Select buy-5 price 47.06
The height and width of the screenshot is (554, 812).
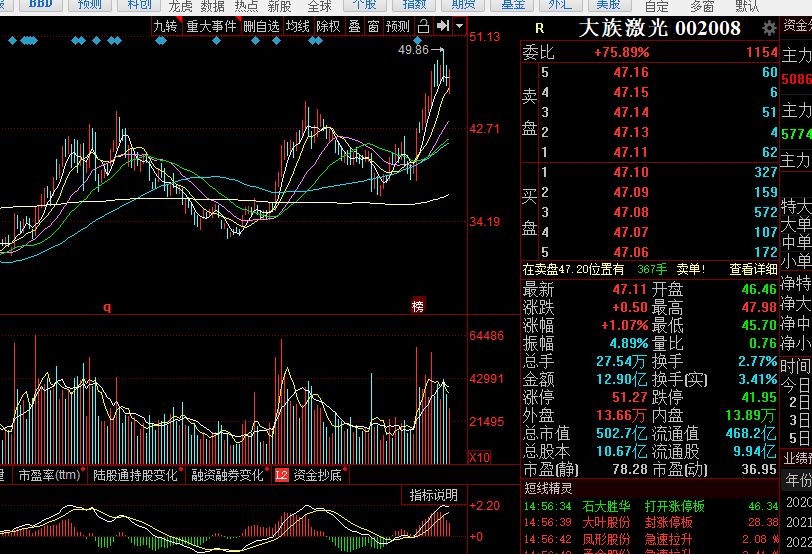pos(631,252)
